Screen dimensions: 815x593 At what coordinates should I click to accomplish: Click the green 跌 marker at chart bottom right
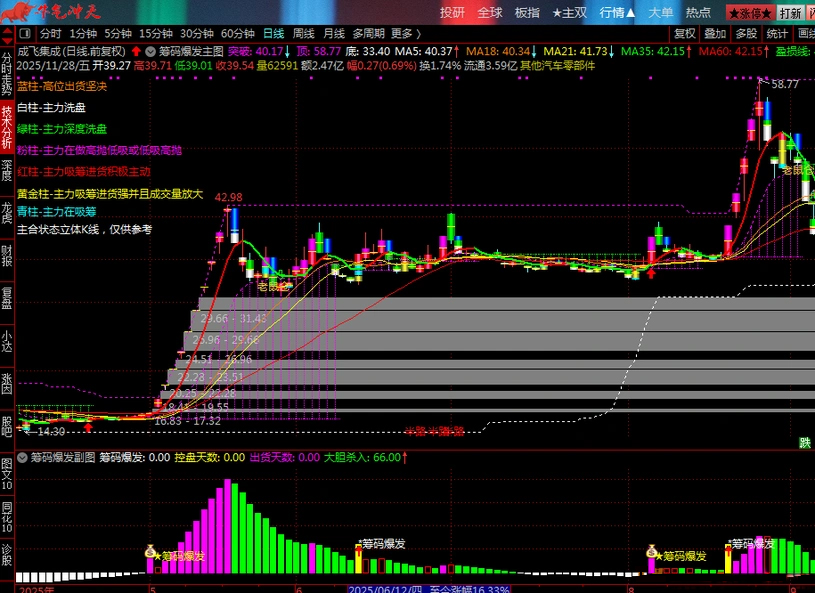tap(805, 442)
